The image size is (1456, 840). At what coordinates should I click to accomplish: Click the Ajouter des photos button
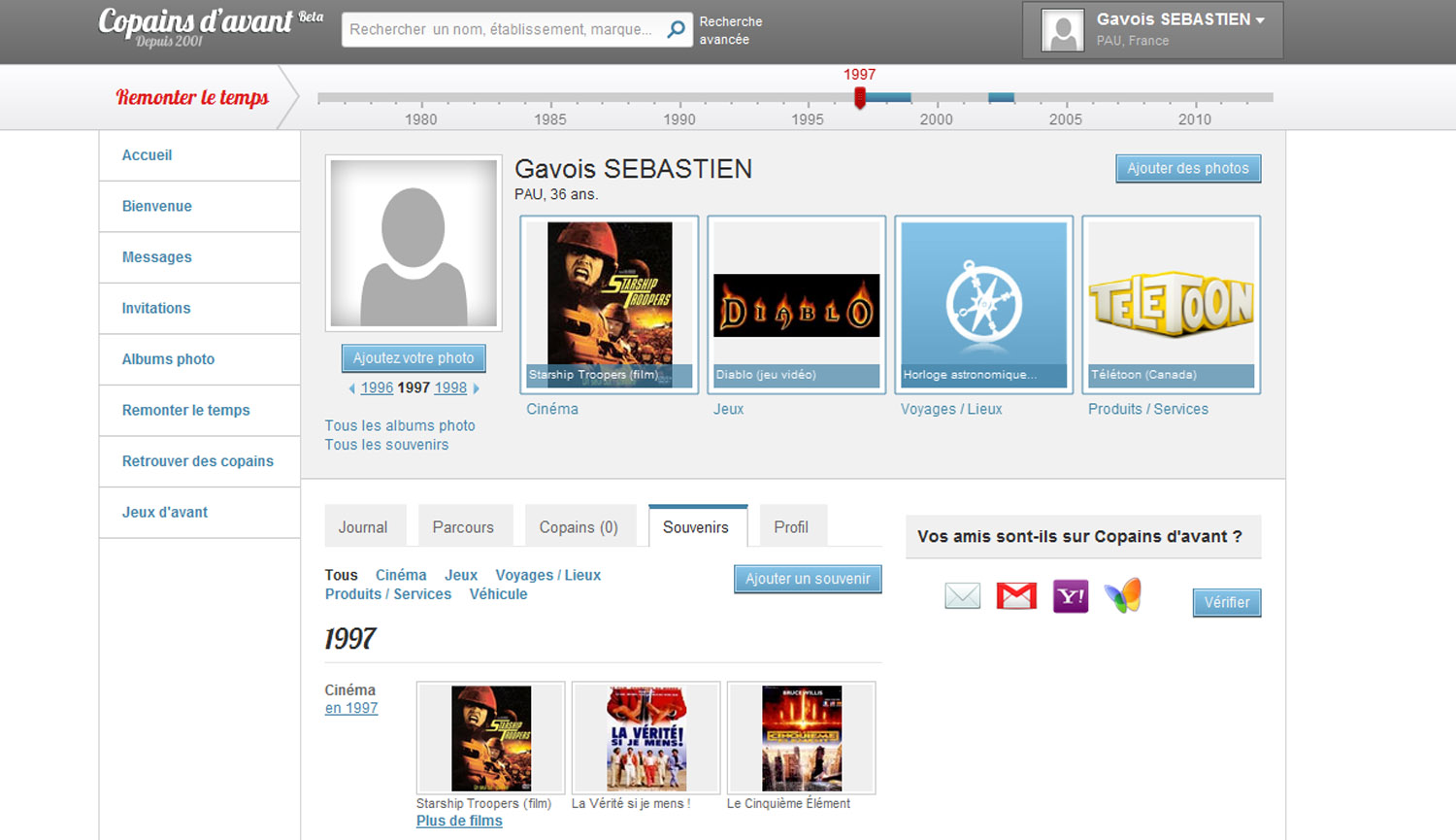pyautogui.click(x=1187, y=168)
